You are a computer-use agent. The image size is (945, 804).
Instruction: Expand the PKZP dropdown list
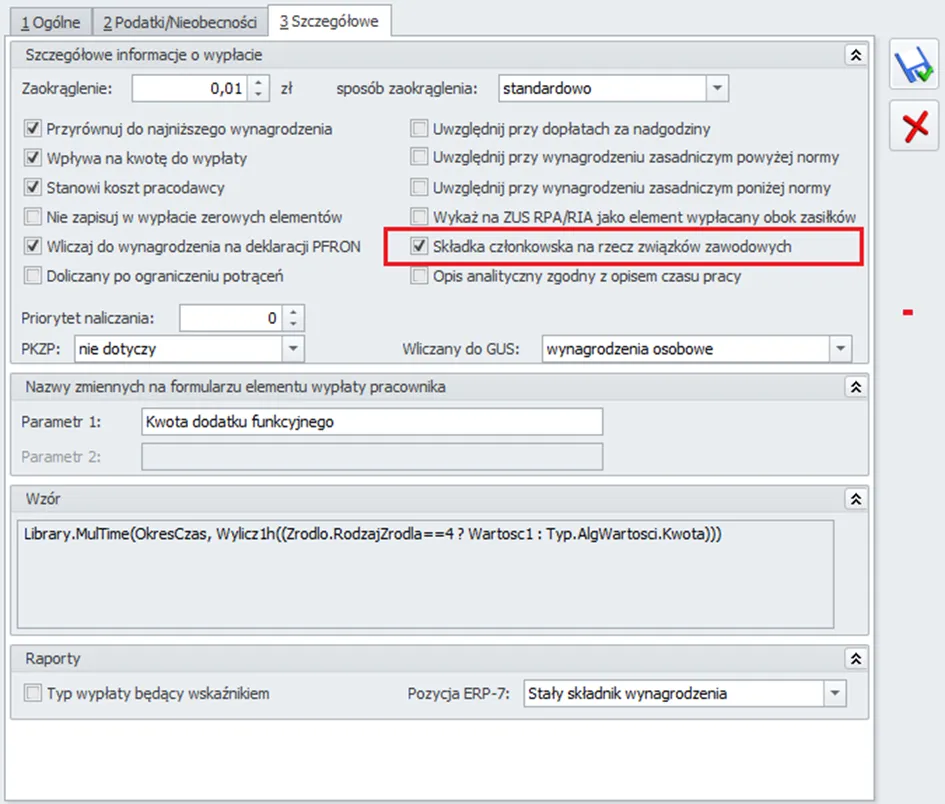(292, 349)
